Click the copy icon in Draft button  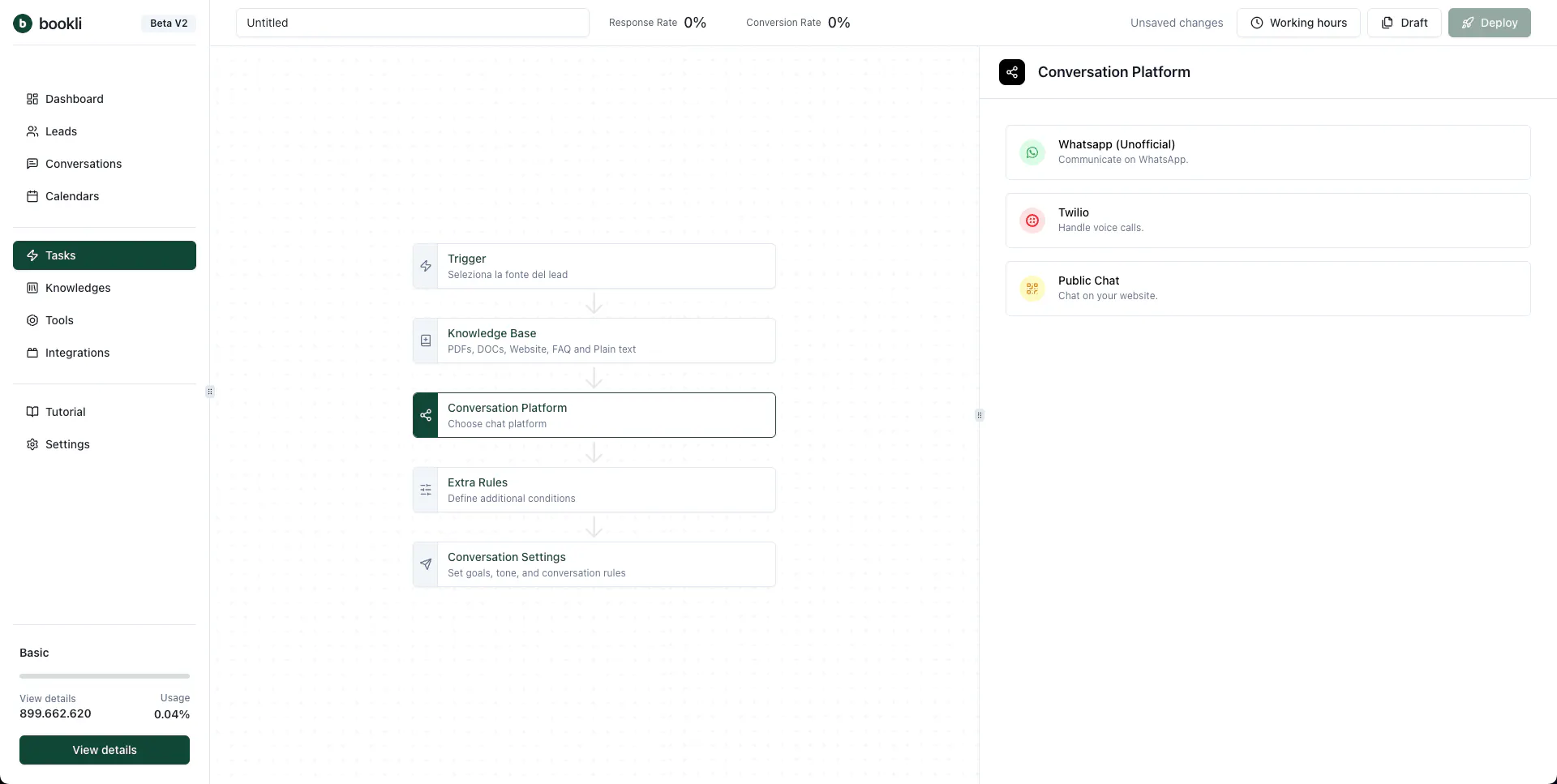point(1388,23)
